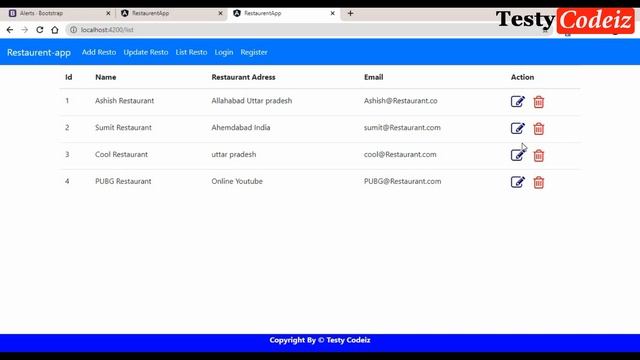Delete the PUBG Restaurant entry
This screenshot has height=360, width=640.
pyautogui.click(x=538, y=182)
